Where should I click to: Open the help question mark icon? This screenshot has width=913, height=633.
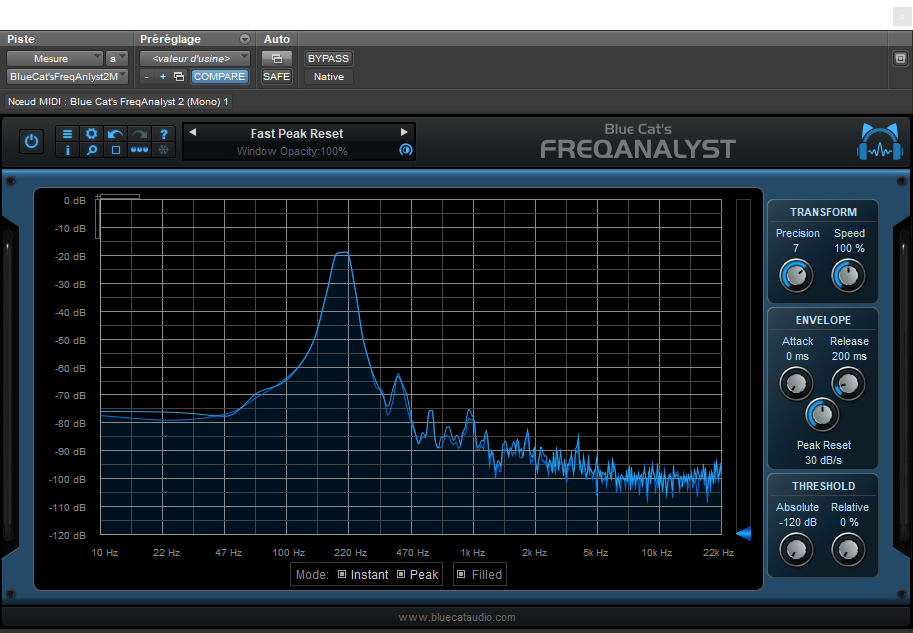(163, 134)
